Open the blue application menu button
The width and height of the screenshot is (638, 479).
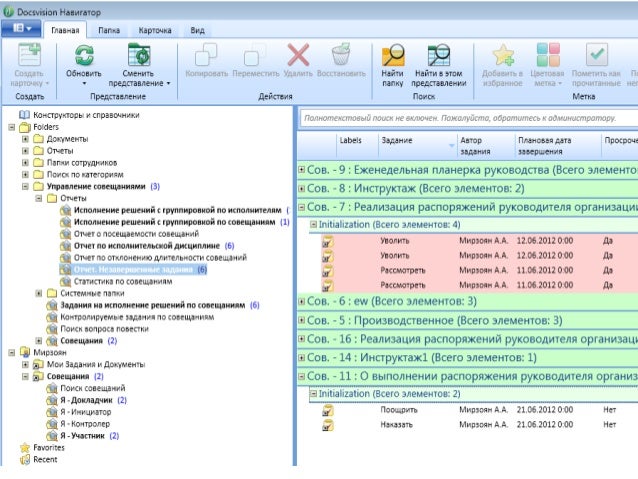(x=21, y=28)
